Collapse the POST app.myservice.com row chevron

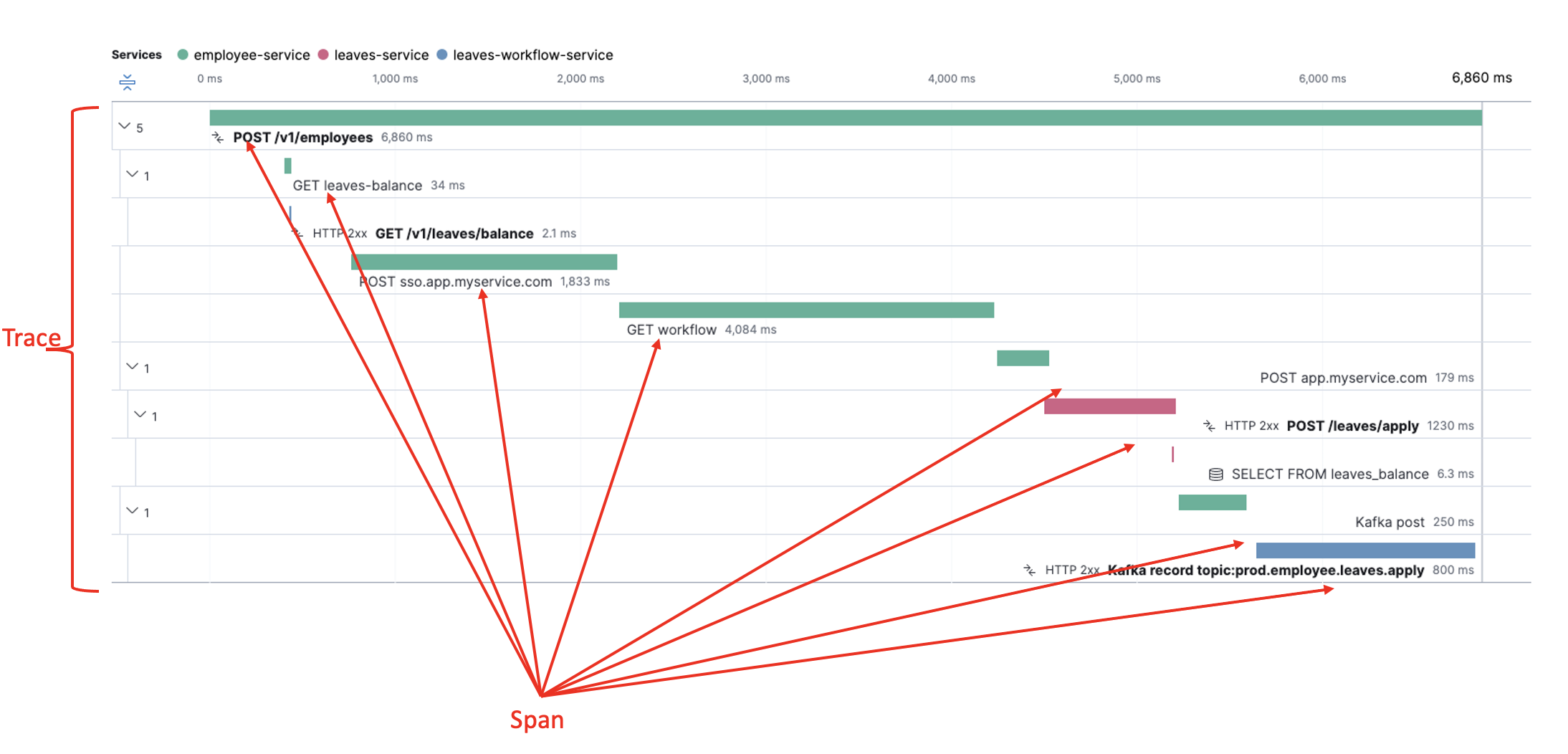point(132,366)
